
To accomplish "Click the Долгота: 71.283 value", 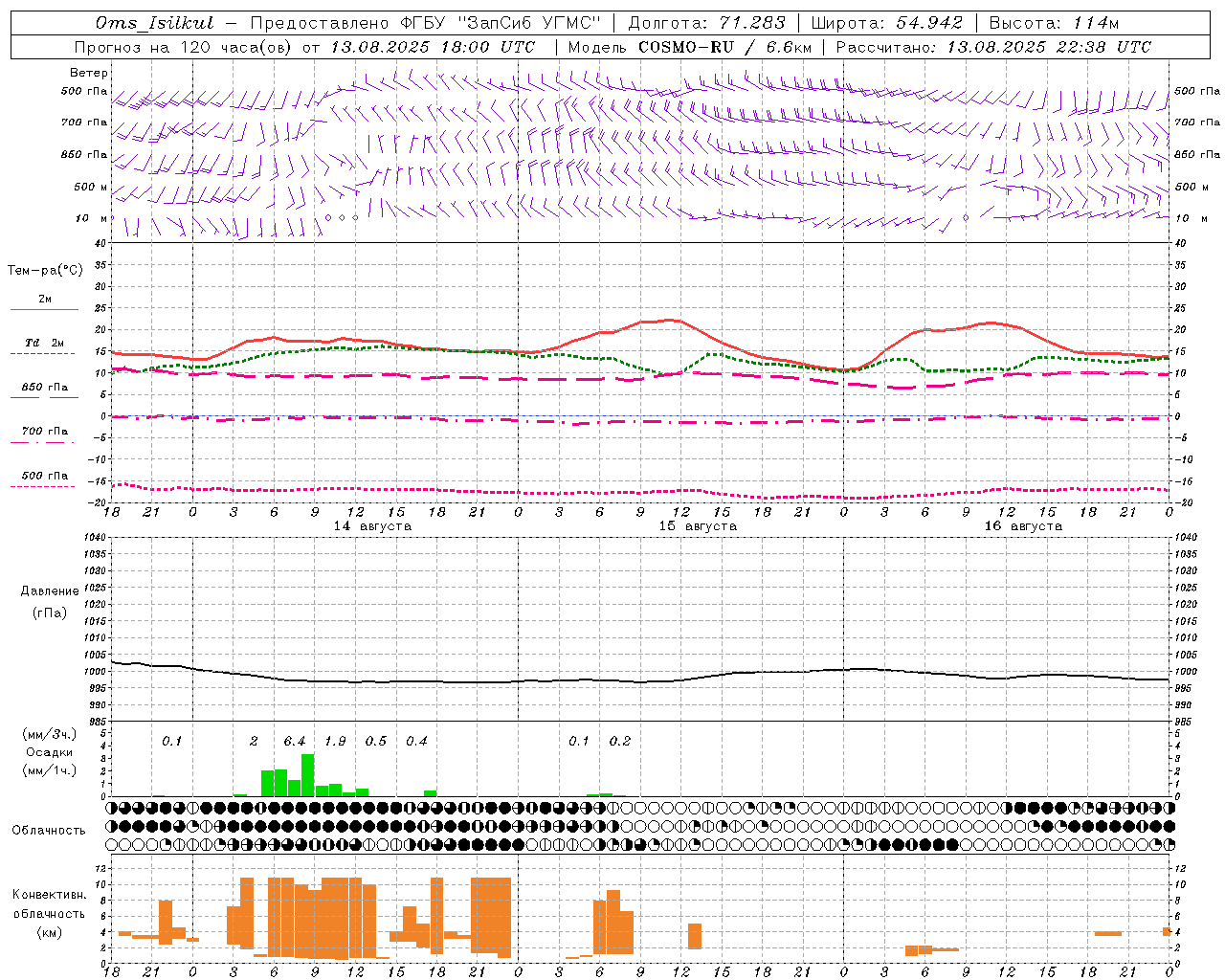I will (706, 23).
